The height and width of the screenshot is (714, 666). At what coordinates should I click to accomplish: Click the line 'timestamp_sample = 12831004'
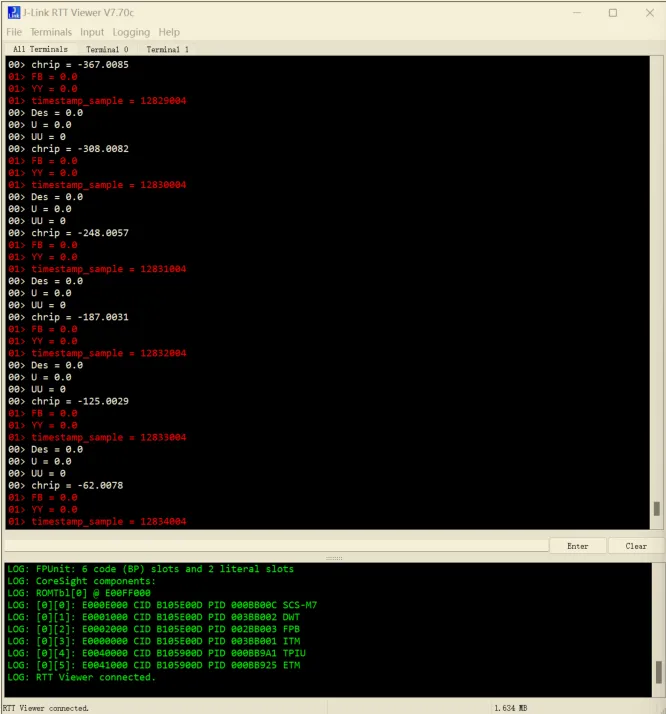click(97, 269)
